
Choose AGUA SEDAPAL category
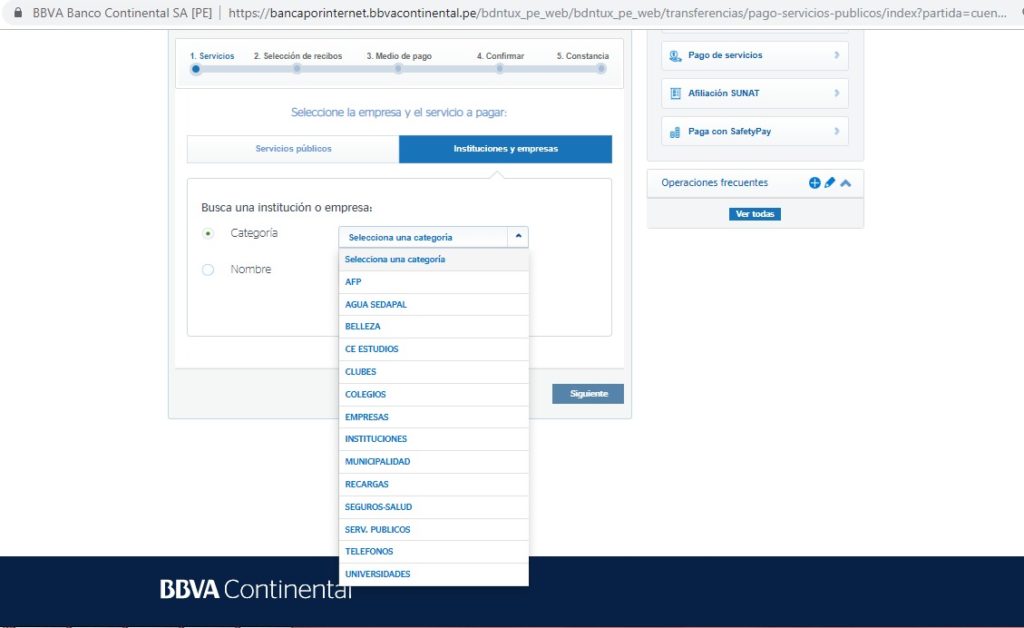coord(434,305)
